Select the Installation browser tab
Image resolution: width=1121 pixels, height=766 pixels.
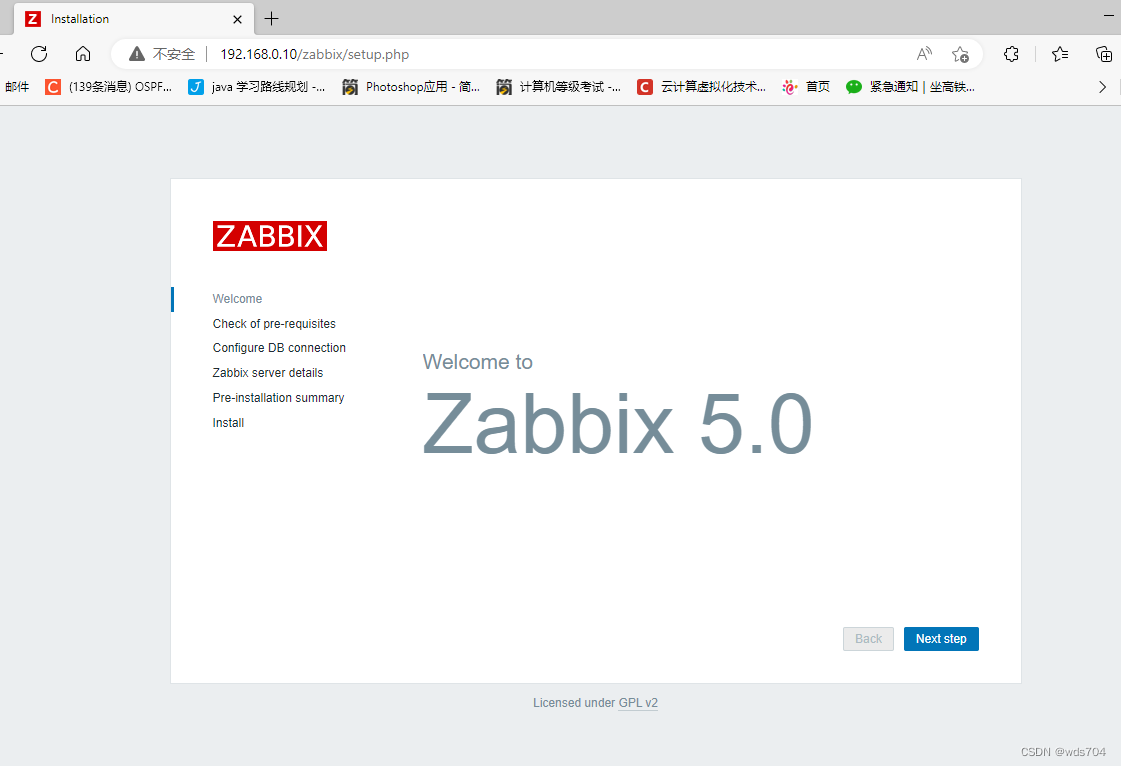134,19
